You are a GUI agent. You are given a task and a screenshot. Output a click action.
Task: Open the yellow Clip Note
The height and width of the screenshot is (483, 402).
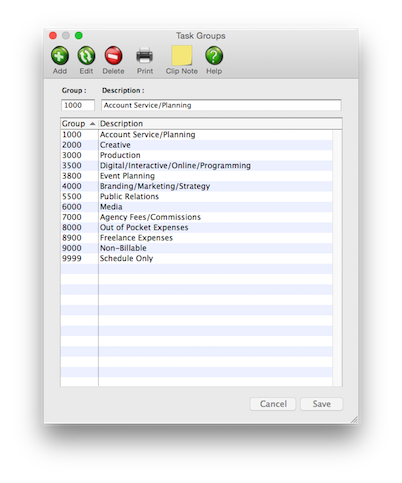click(x=182, y=55)
